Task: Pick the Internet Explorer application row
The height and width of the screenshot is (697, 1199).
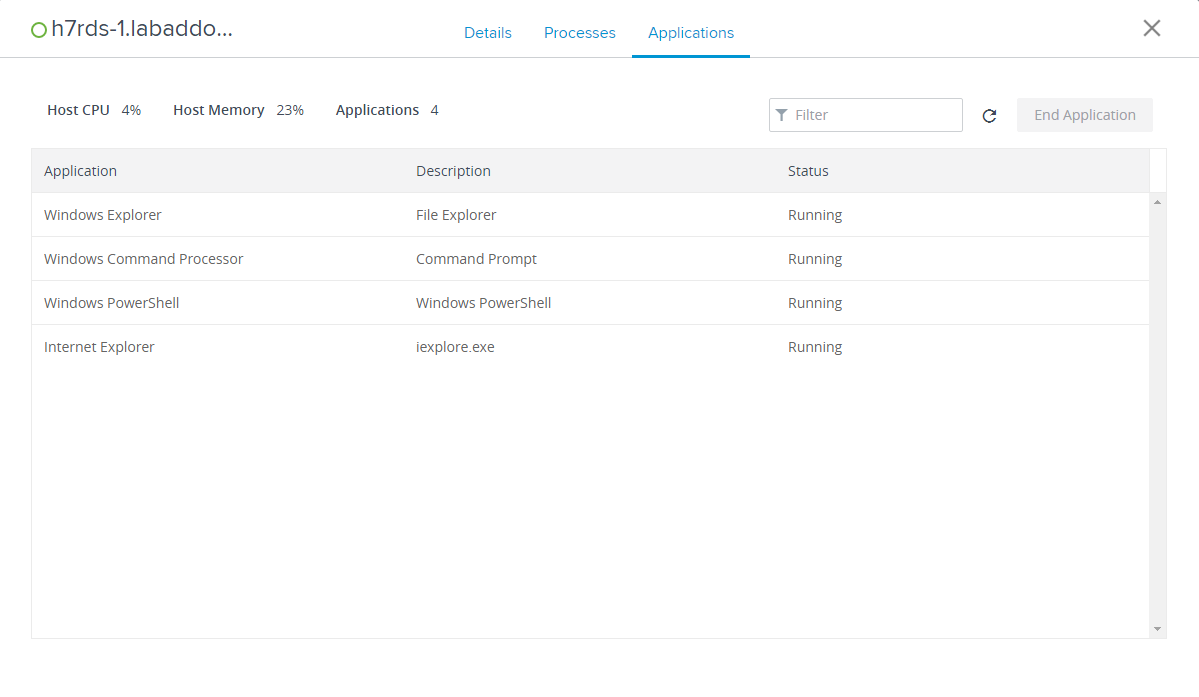Action: click(x=100, y=347)
